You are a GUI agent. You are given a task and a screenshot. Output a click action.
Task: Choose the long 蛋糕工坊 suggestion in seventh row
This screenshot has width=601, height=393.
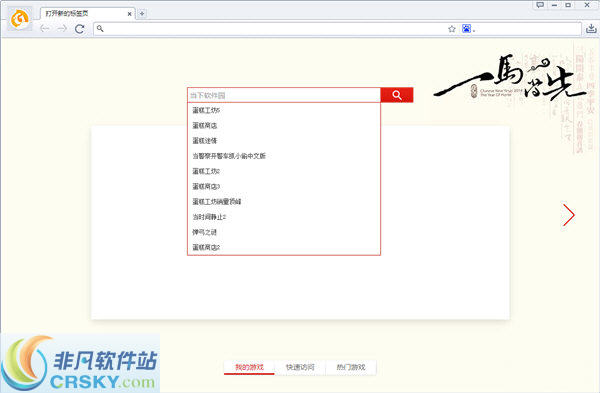(x=284, y=202)
